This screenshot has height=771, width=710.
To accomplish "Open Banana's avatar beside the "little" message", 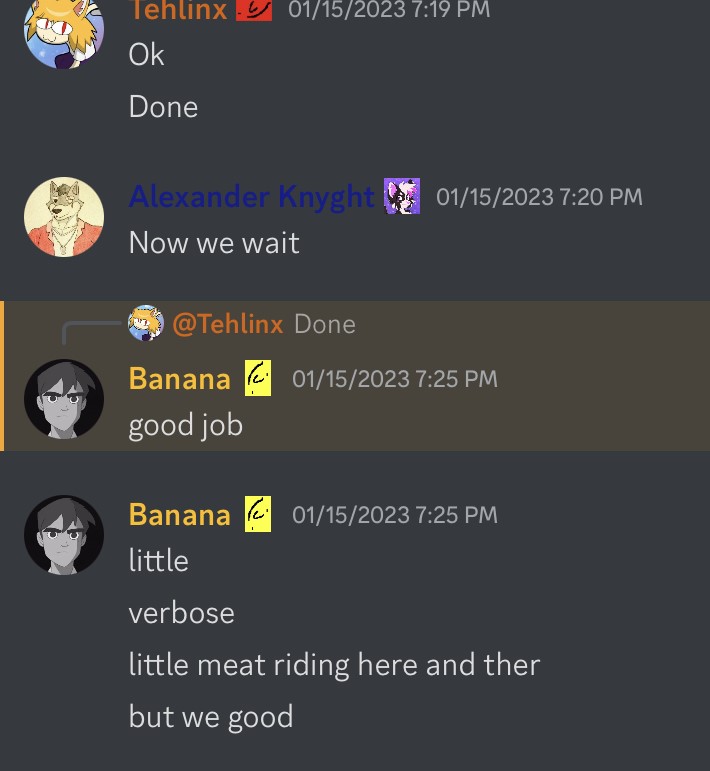I will [x=64, y=535].
